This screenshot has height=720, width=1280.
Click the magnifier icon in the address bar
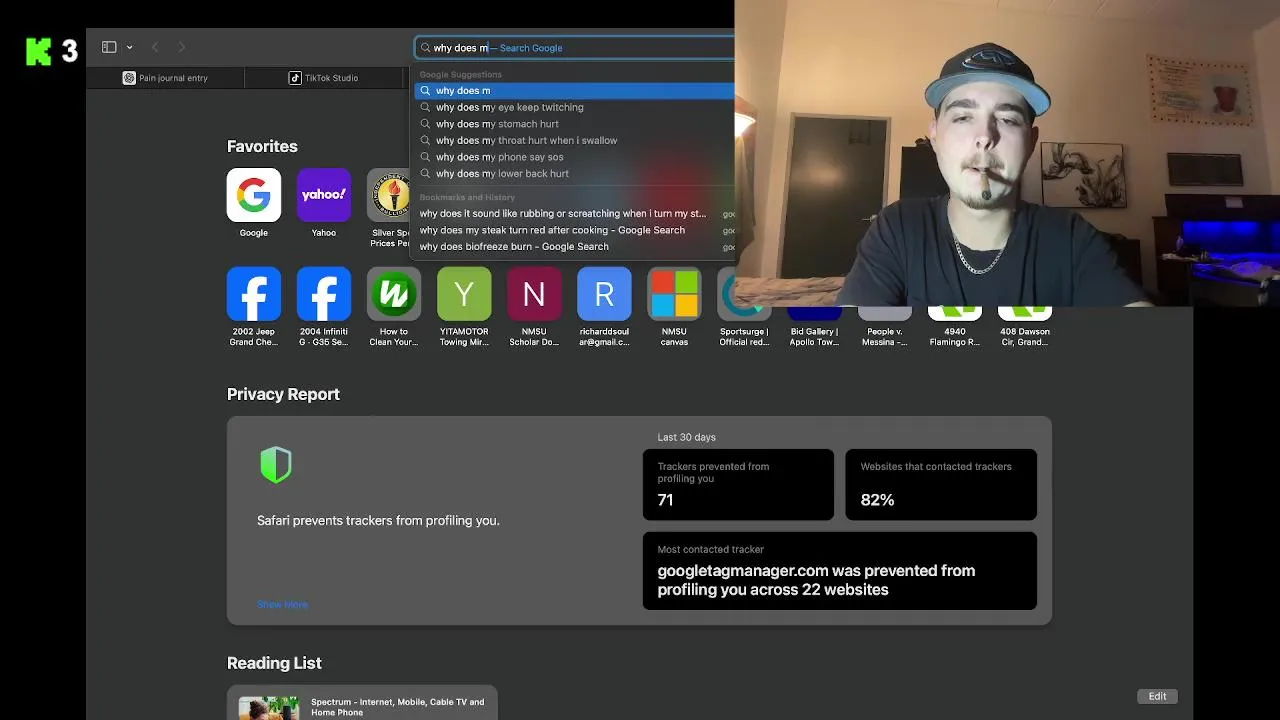pyautogui.click(x=425, y=48)
